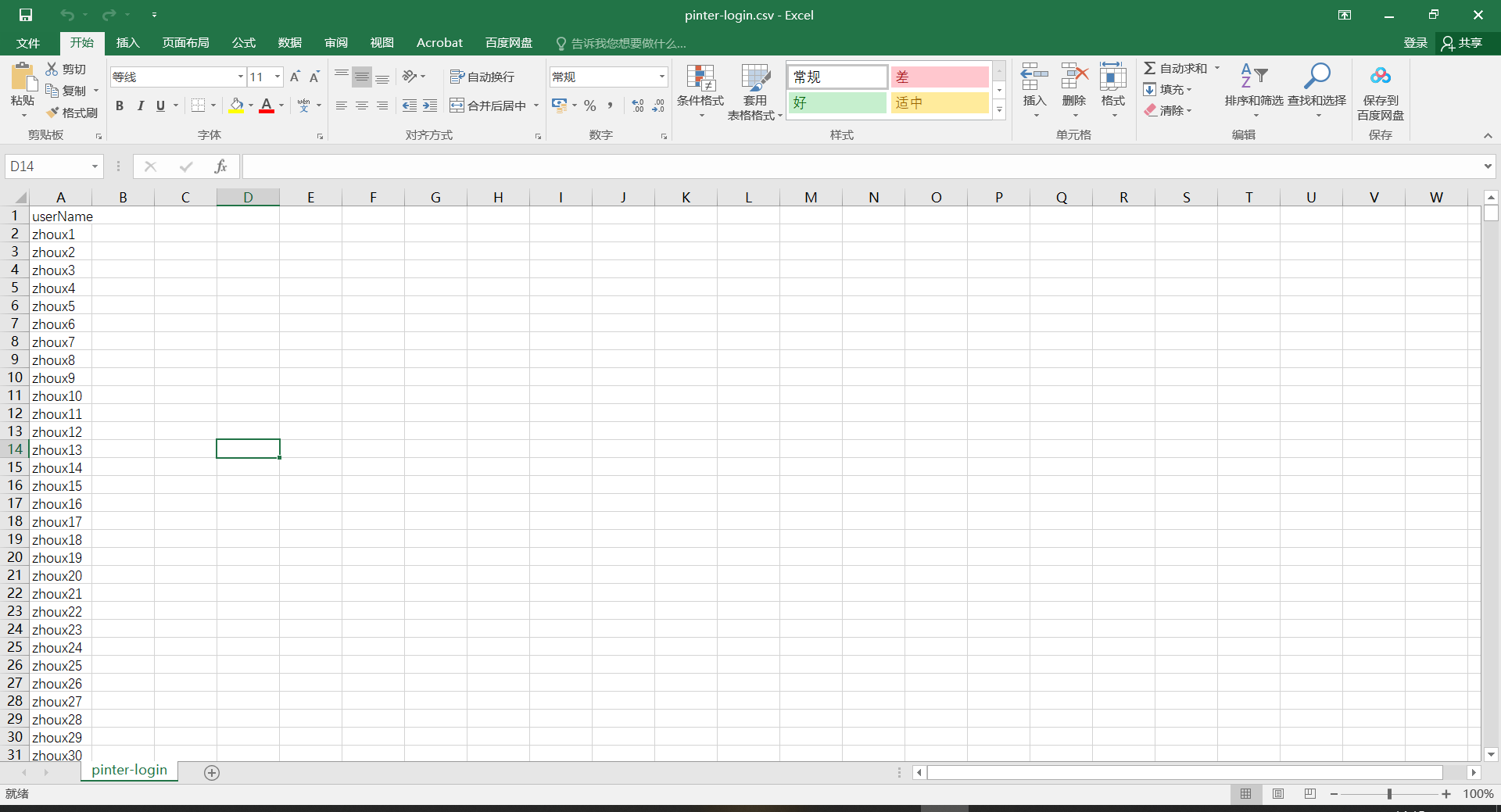Click the Cut scissors icon
This screenshot has height=812, width=1501.
pos(52,69)
